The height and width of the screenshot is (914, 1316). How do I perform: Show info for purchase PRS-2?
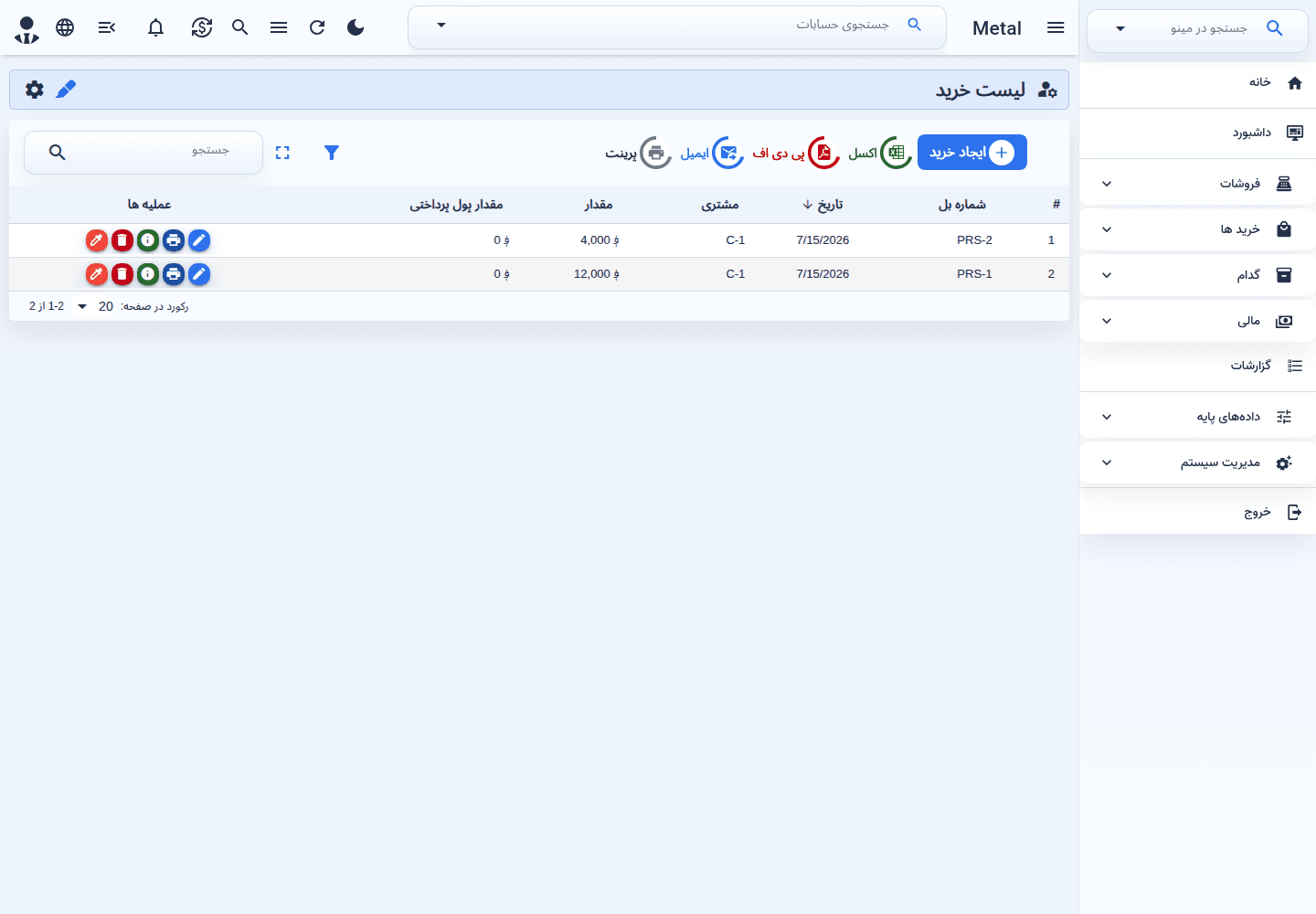(x=148, y=240)
